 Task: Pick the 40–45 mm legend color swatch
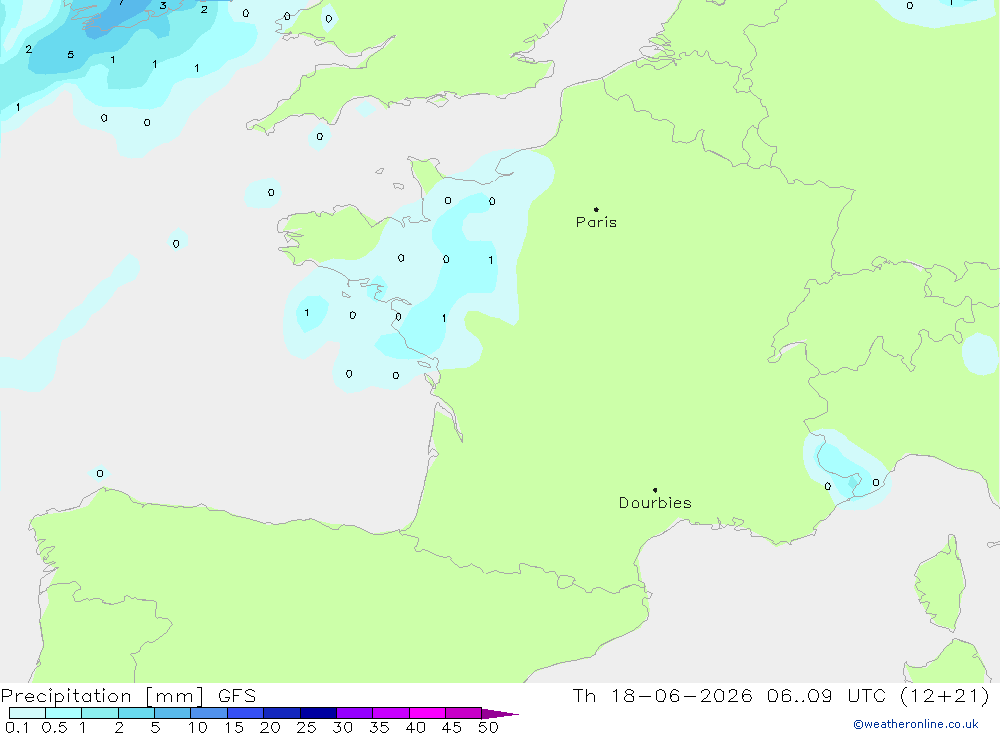pos(427,713)
